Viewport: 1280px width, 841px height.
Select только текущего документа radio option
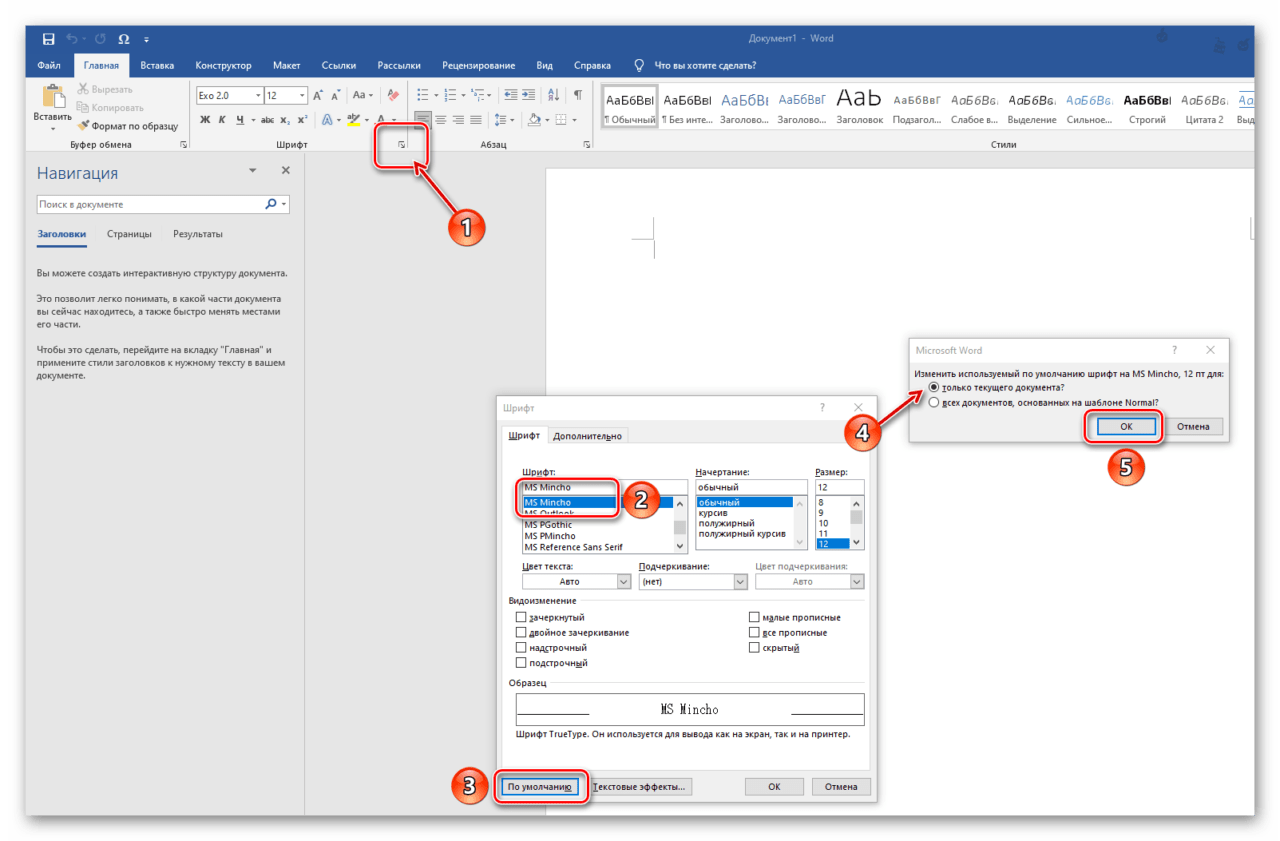[934, 387]
